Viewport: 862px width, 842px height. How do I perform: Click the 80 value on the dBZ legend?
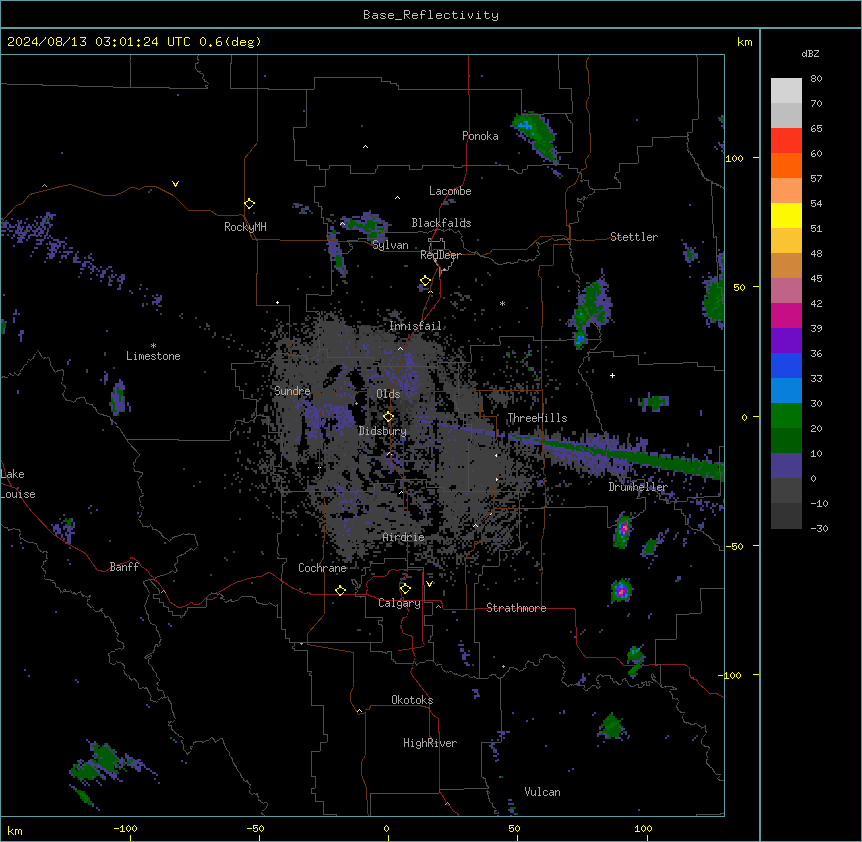coord(816,79)
